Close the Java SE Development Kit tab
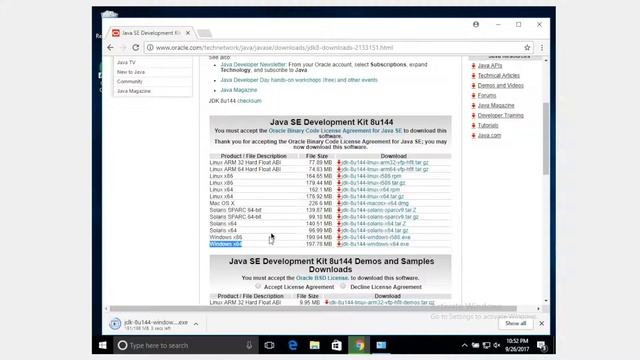640x360 pixels. (188, 33)
